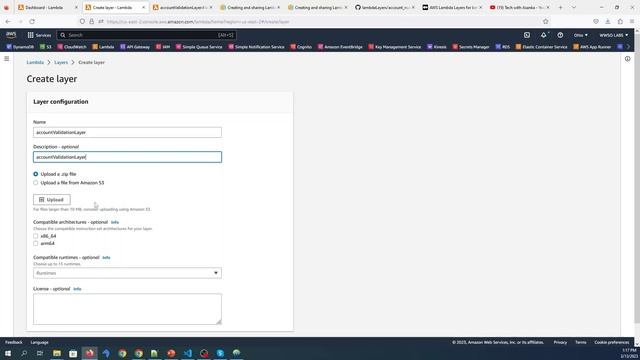Screen dimensions: 640x360
Task: Open S3 favorite shortcut
Action: point(46,47)
